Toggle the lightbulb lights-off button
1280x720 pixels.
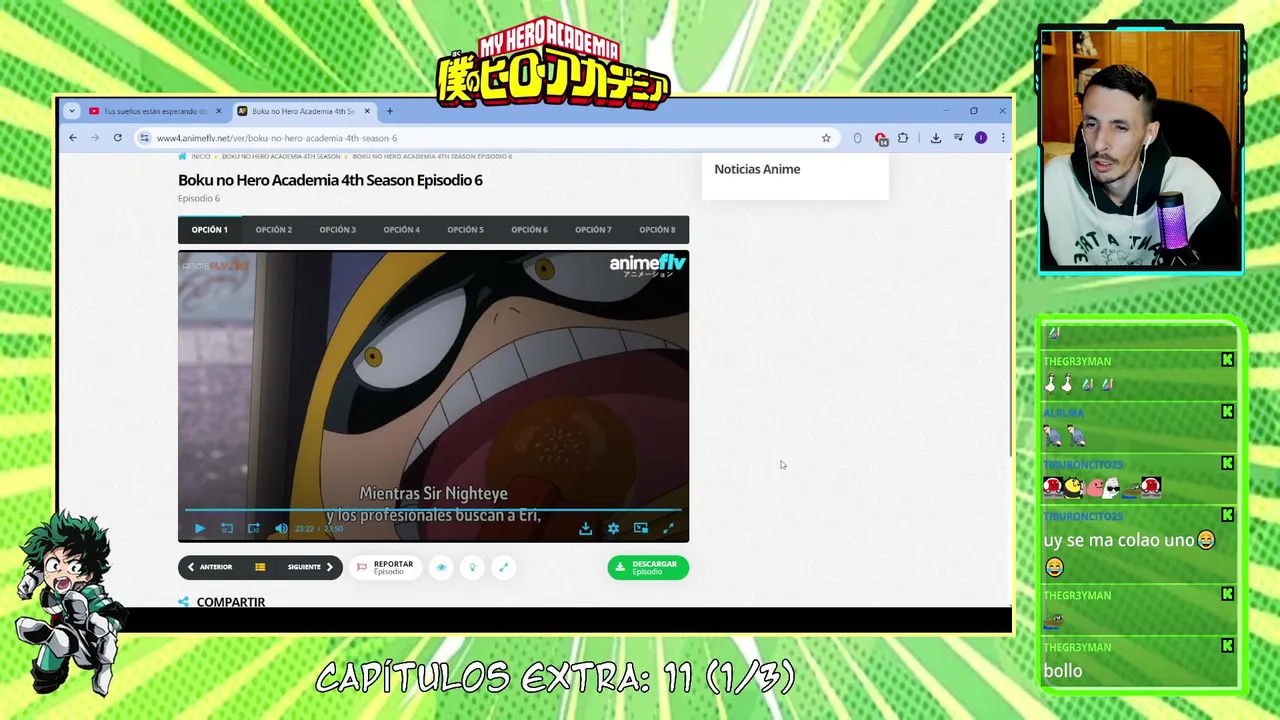[x=472, y=567]
